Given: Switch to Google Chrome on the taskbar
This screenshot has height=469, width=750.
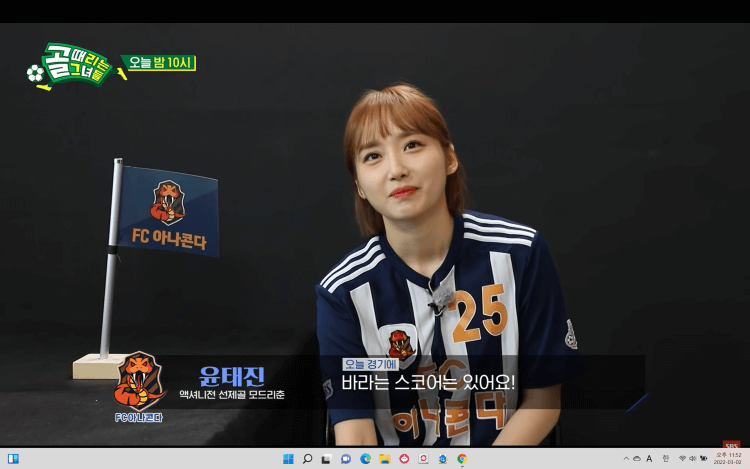Looking at the screenshot, I should pos(462,459).
